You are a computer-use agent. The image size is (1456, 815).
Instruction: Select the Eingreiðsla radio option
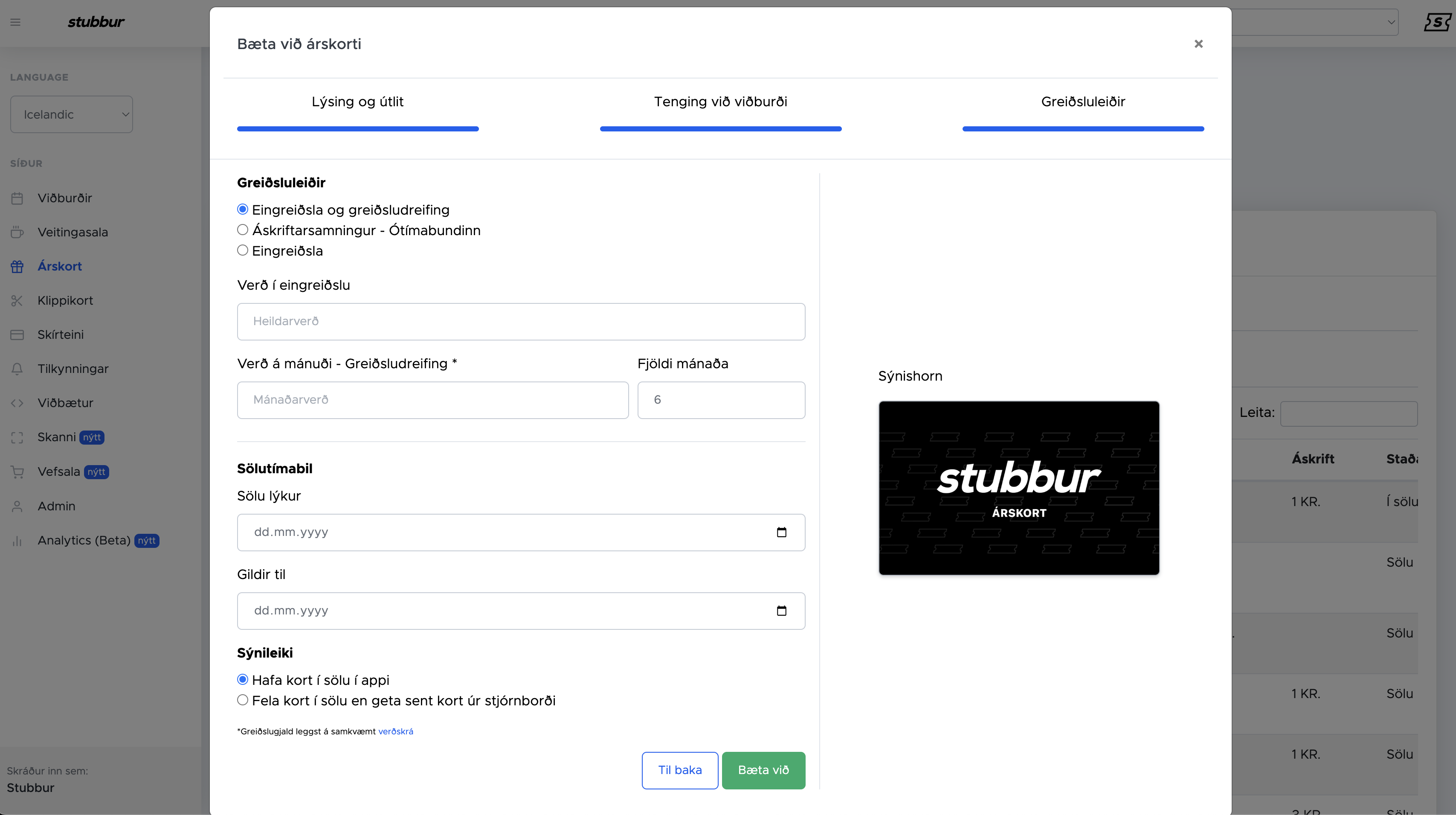[243, 250]
